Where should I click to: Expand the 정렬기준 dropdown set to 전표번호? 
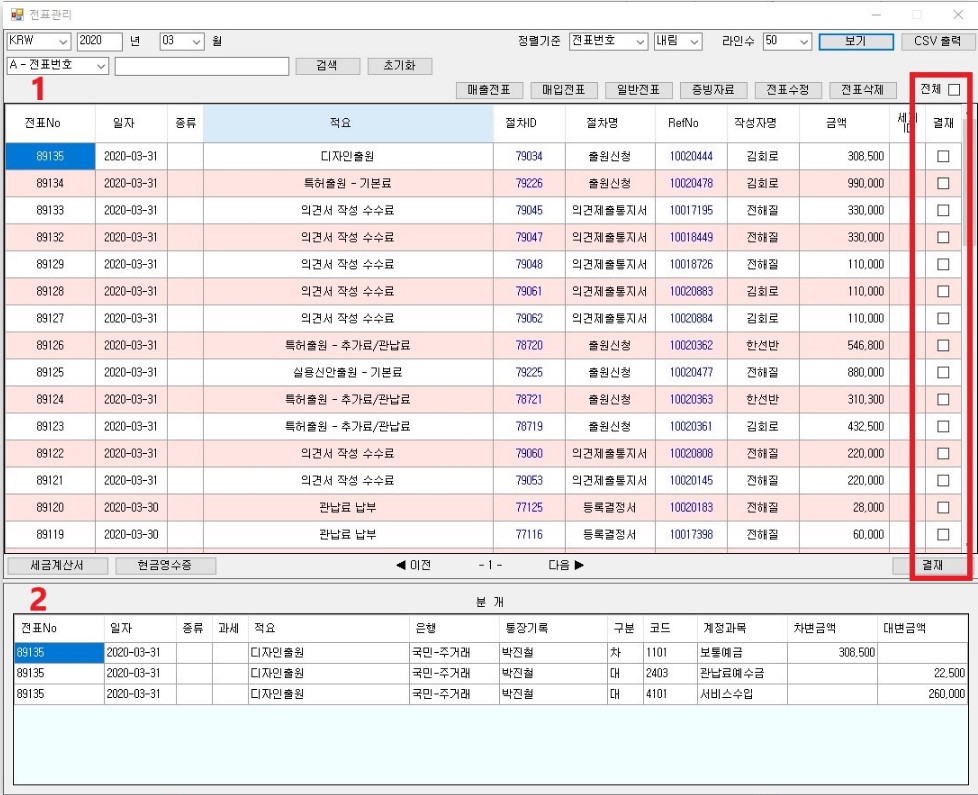[x=608, y=41]
